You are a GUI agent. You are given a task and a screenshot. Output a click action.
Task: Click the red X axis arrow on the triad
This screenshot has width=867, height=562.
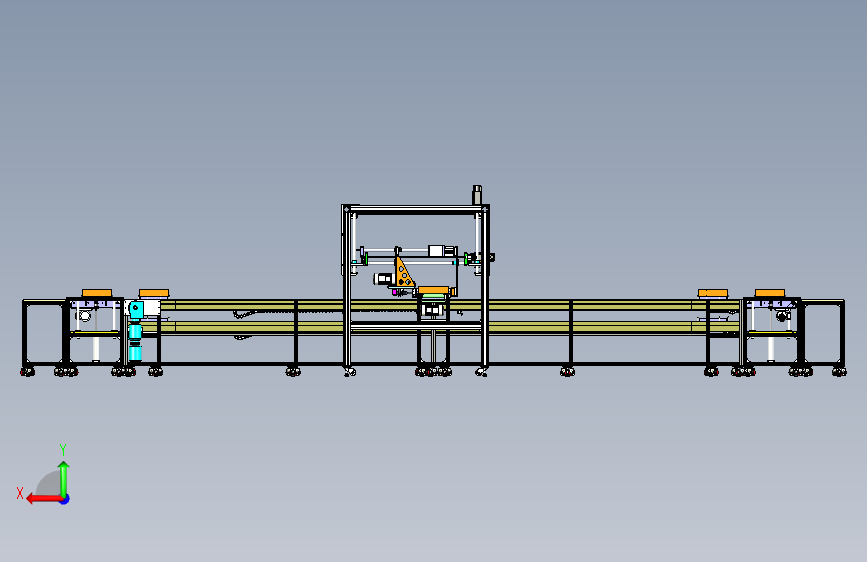pos(44,499)
